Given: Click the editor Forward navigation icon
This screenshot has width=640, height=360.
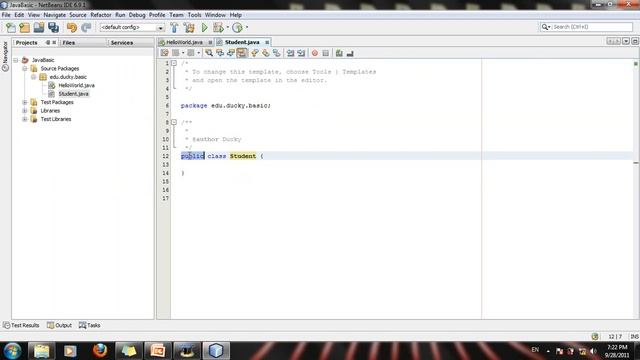Looking at the screenshot, I should tap(191, 53).
